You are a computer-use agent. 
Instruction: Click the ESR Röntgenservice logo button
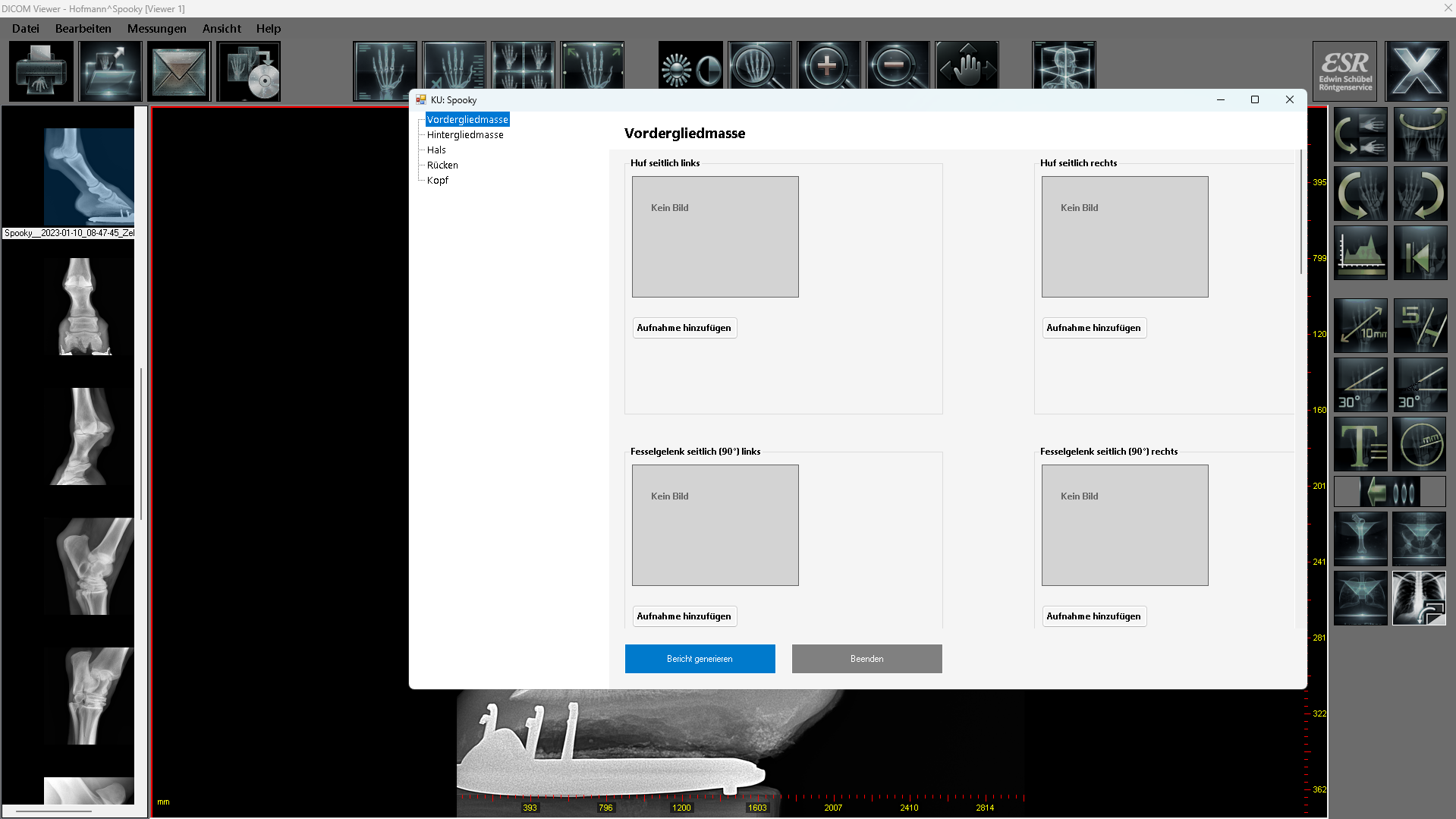coord(1344,71)
